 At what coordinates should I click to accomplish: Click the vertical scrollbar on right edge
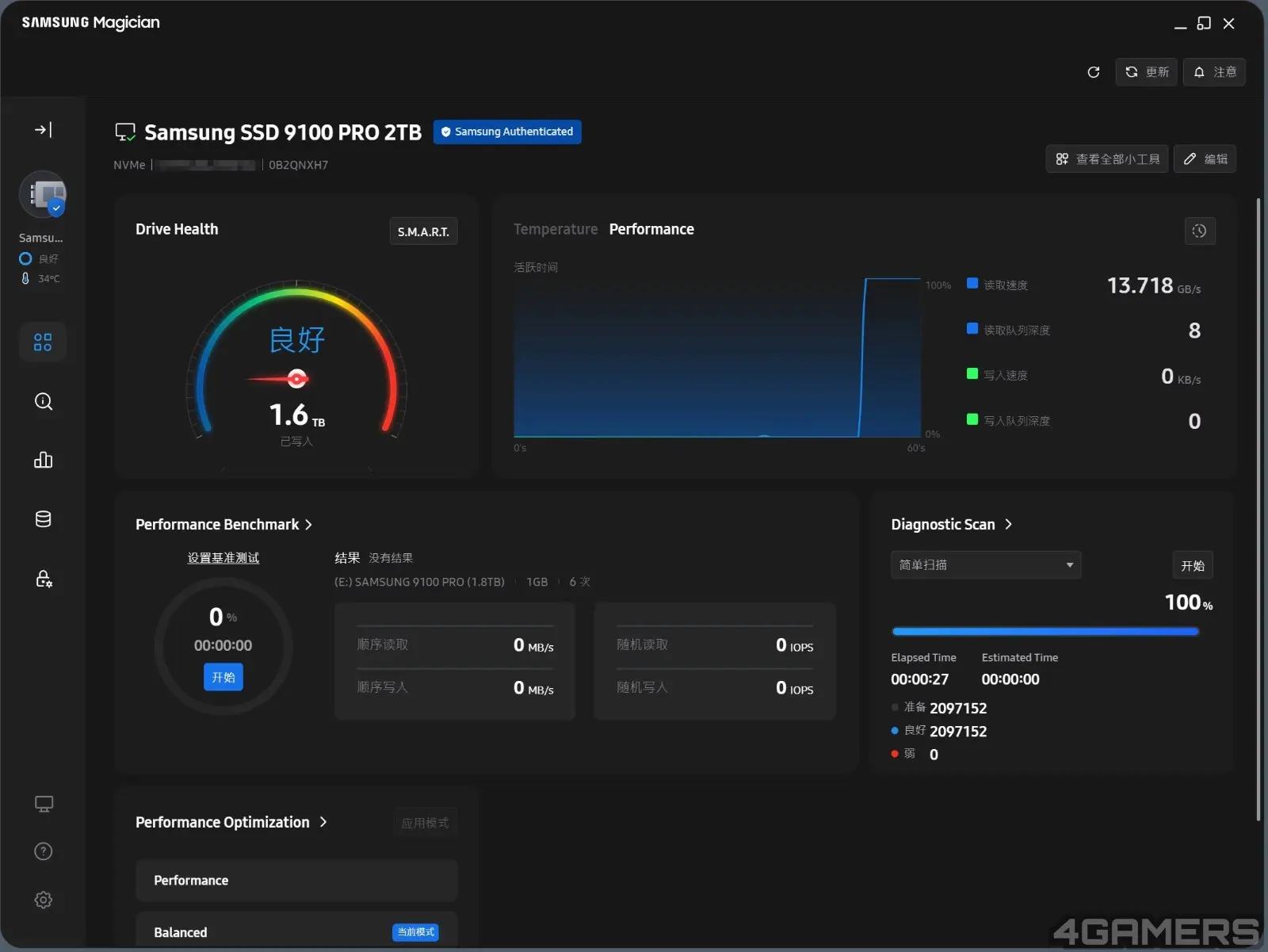coord(1258,509)
